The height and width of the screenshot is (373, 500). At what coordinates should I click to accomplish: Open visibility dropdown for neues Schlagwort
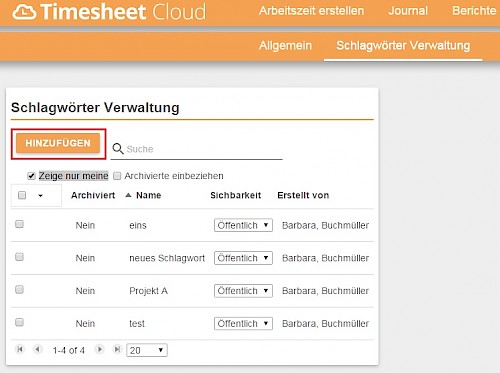point(243,258)
